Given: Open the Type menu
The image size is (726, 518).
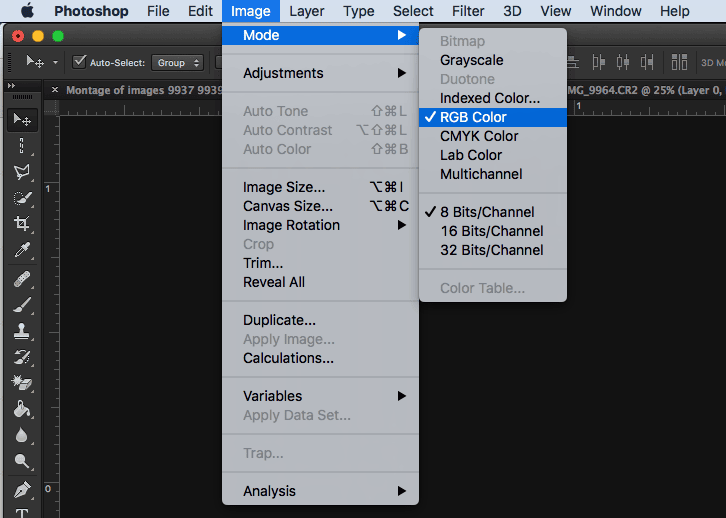Looking at the screenshot, I should (358, 11).
